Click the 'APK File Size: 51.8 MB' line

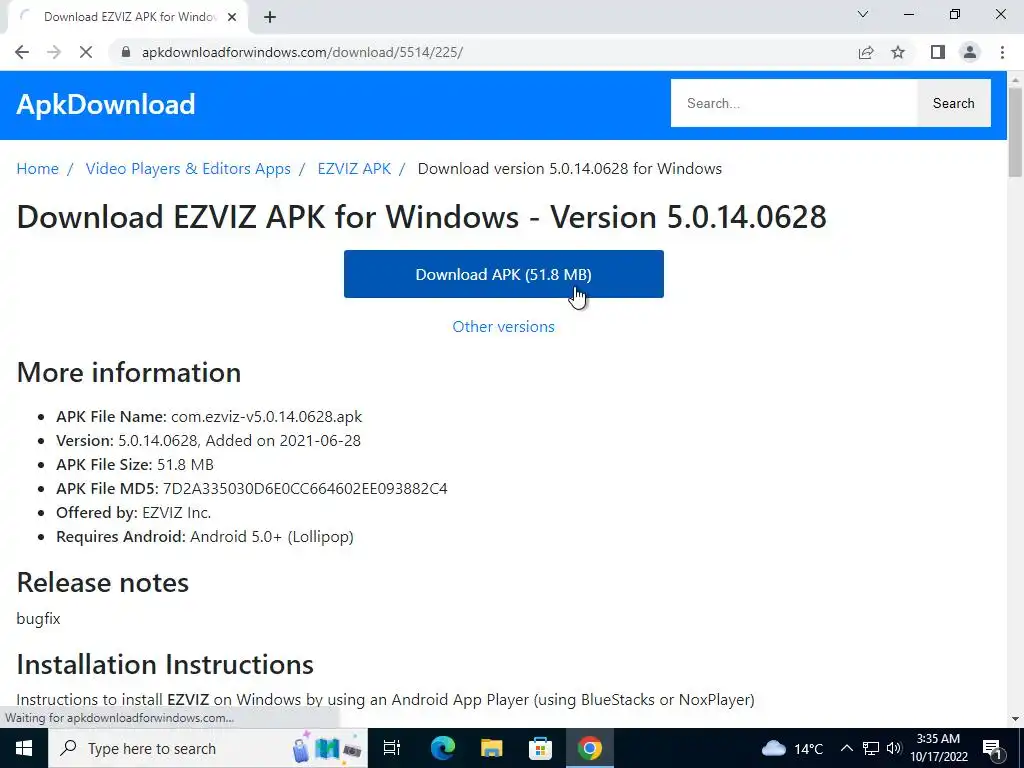[x=135, y=465]
